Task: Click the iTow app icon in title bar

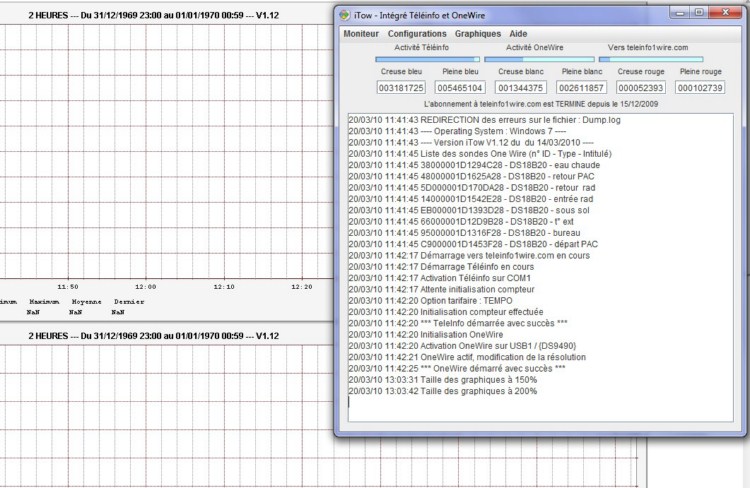Action: [344, 14]
